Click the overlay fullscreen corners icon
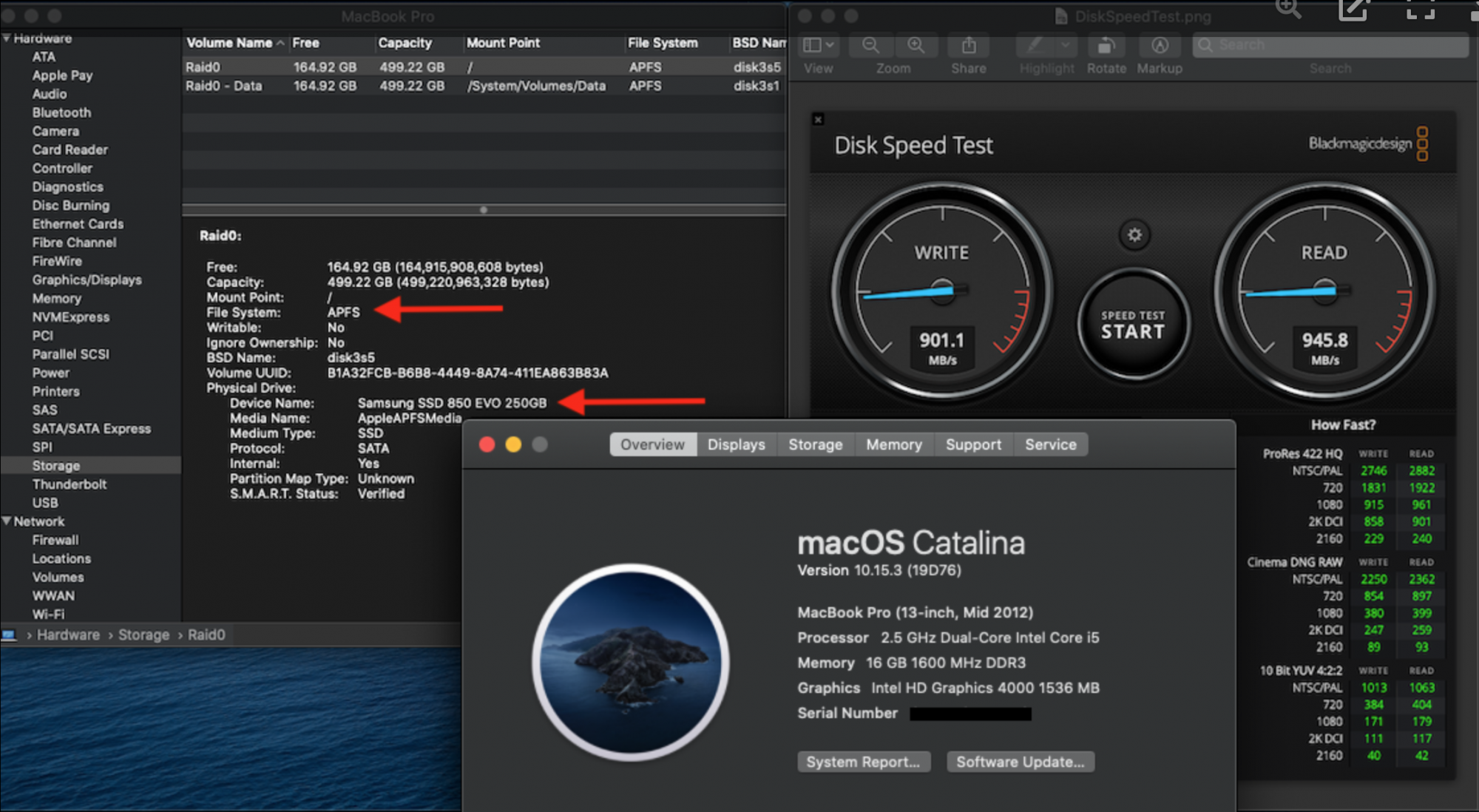Image resolution: width=1479 pixels, height=812 pixels. (1420, 9)
